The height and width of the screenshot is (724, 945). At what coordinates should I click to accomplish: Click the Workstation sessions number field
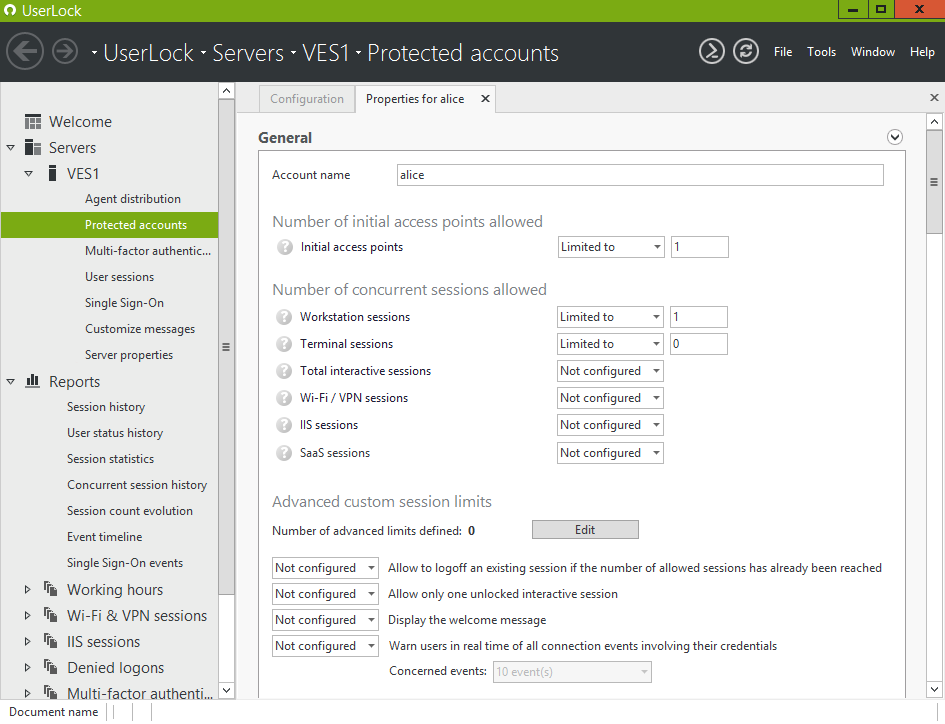[699, 317]
